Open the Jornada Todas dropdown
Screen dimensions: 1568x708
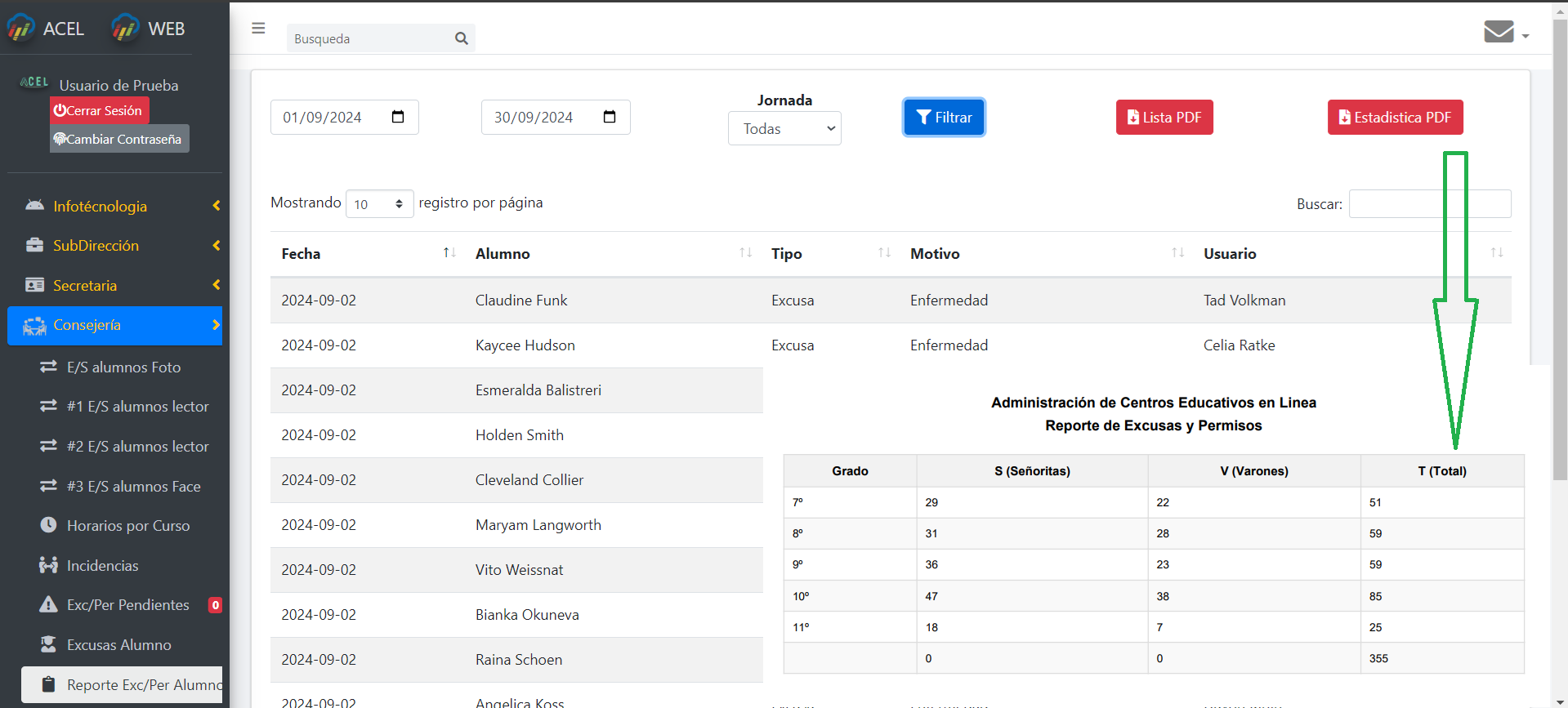(784, 128)
